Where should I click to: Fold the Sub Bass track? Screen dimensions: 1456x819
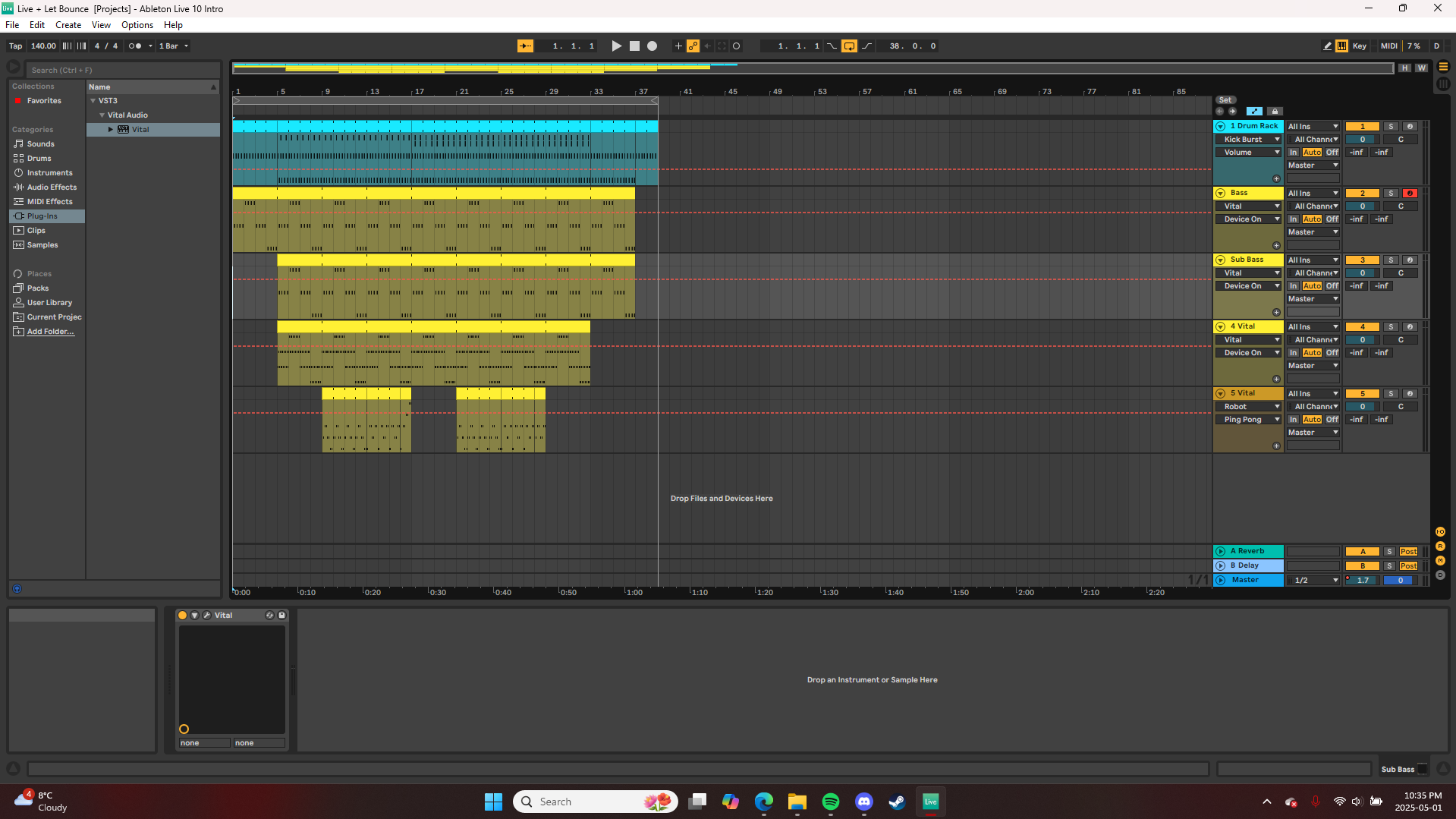(x=1221, y=260)
